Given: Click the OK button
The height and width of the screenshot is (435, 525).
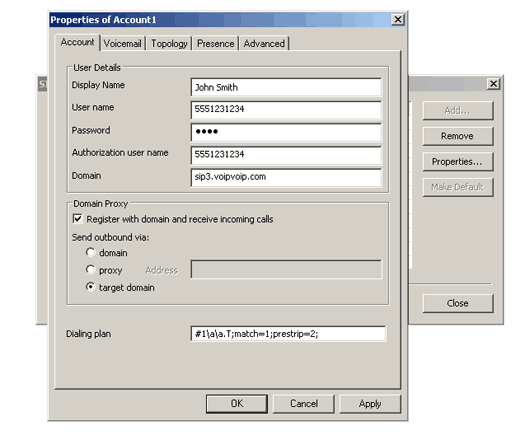Looking at the screenshot, I should pos(237,404).
